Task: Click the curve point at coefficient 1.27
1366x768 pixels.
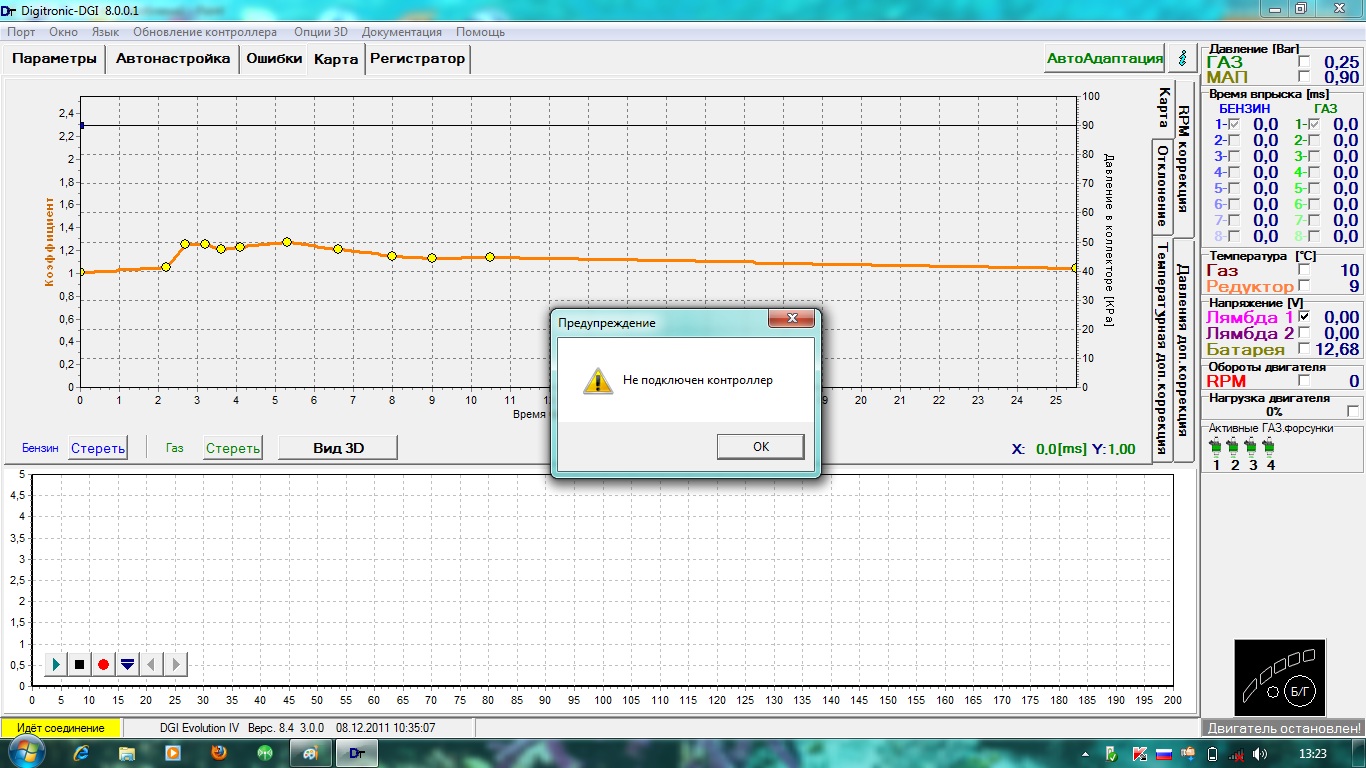Action: coord(287,242)
